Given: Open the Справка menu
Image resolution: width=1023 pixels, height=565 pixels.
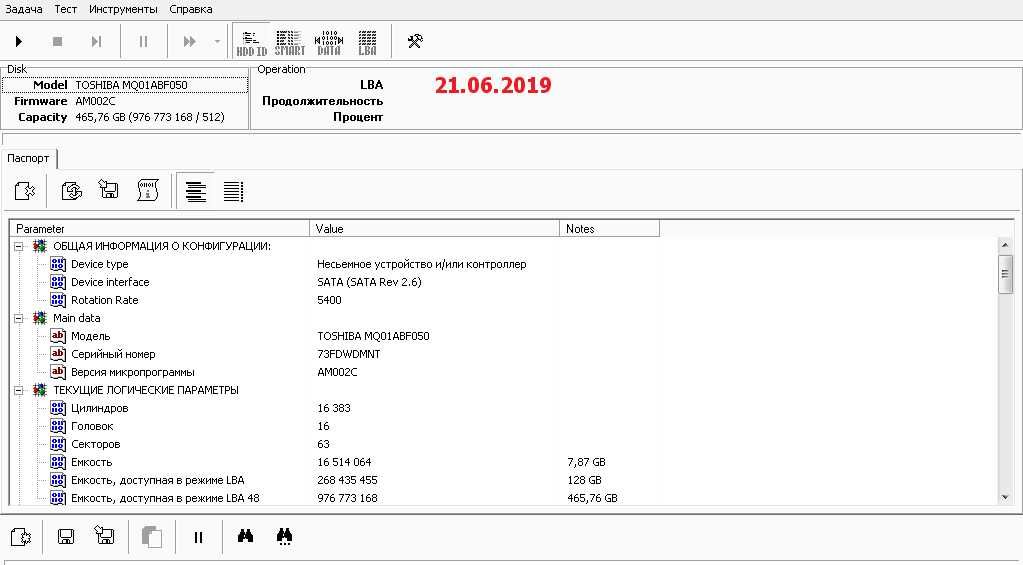Looking at the screenshot, I should click(191, 9).
